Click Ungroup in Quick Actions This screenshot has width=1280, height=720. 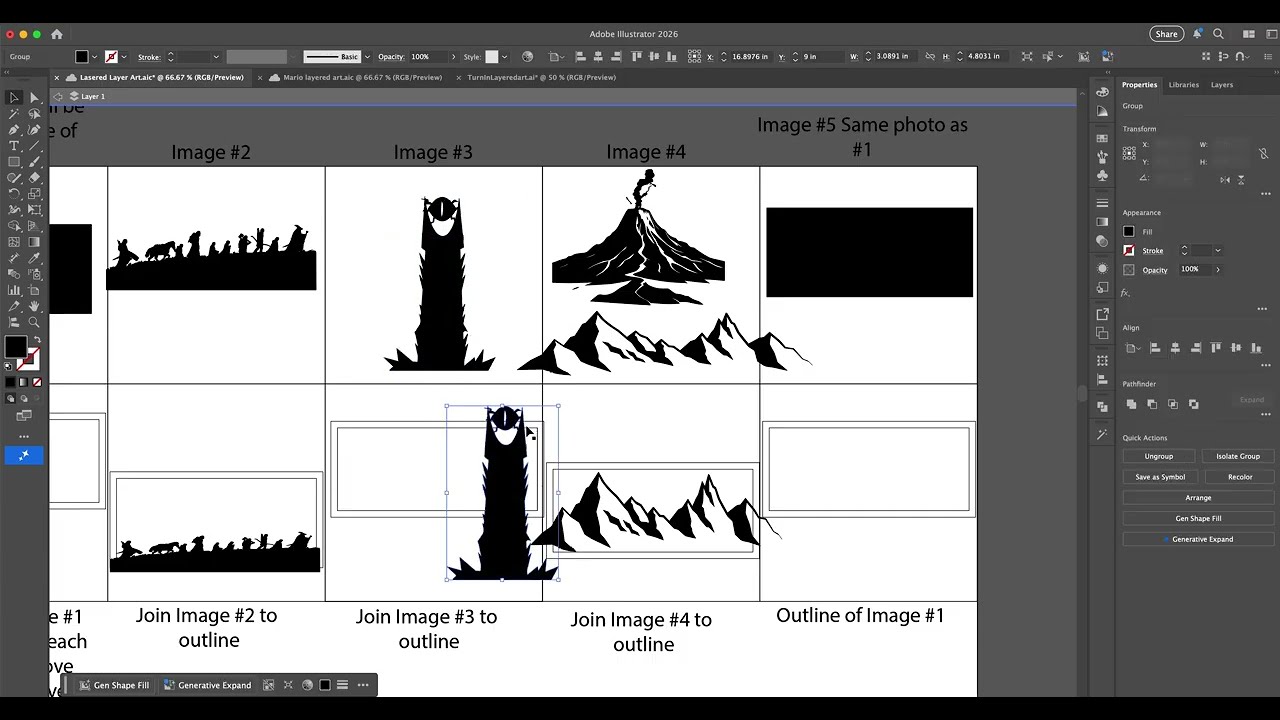click(x=1158, y=456)
